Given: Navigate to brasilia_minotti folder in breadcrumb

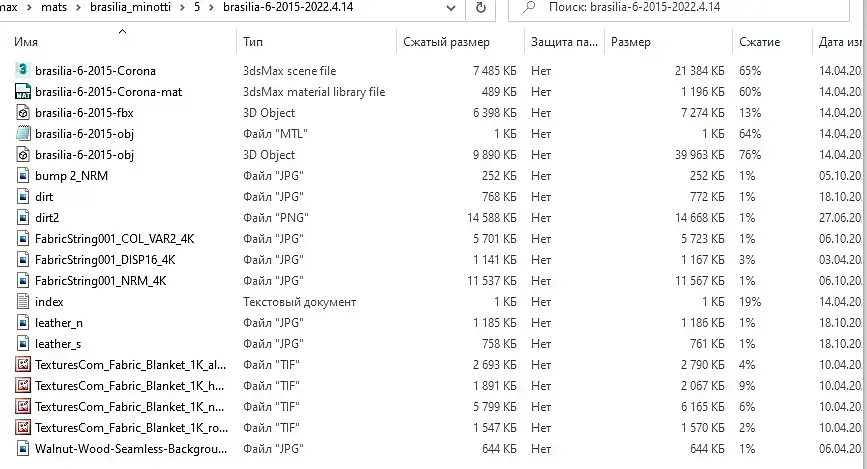Looking at the screenshot, I should click(132, 8).
